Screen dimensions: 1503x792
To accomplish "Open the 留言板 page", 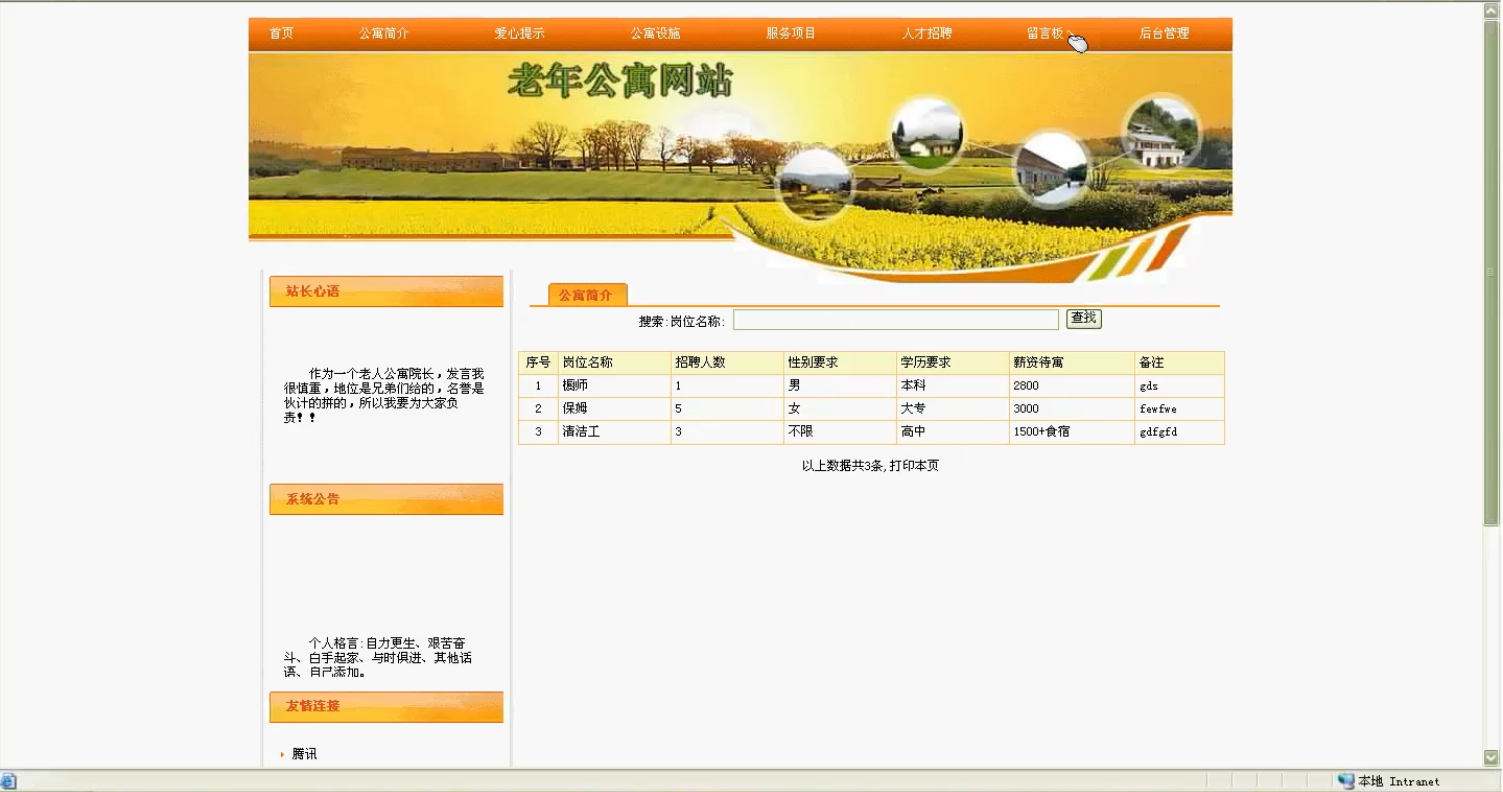I will tap(1045, 33).
